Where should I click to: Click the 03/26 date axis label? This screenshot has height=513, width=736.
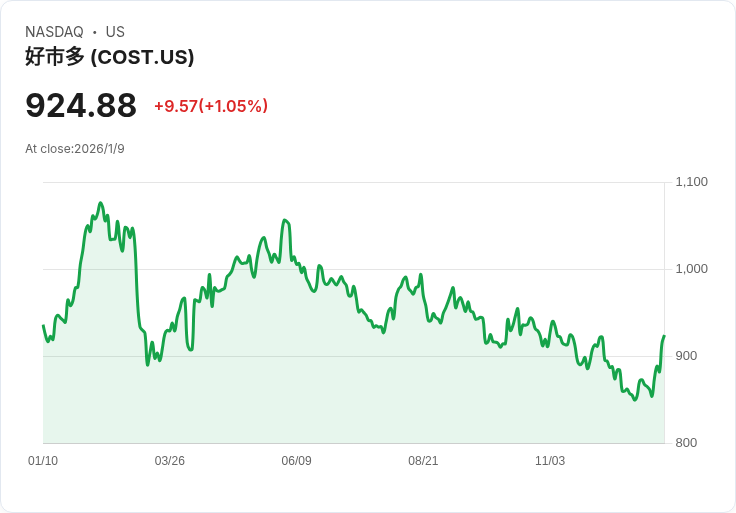tap(169, 461)
